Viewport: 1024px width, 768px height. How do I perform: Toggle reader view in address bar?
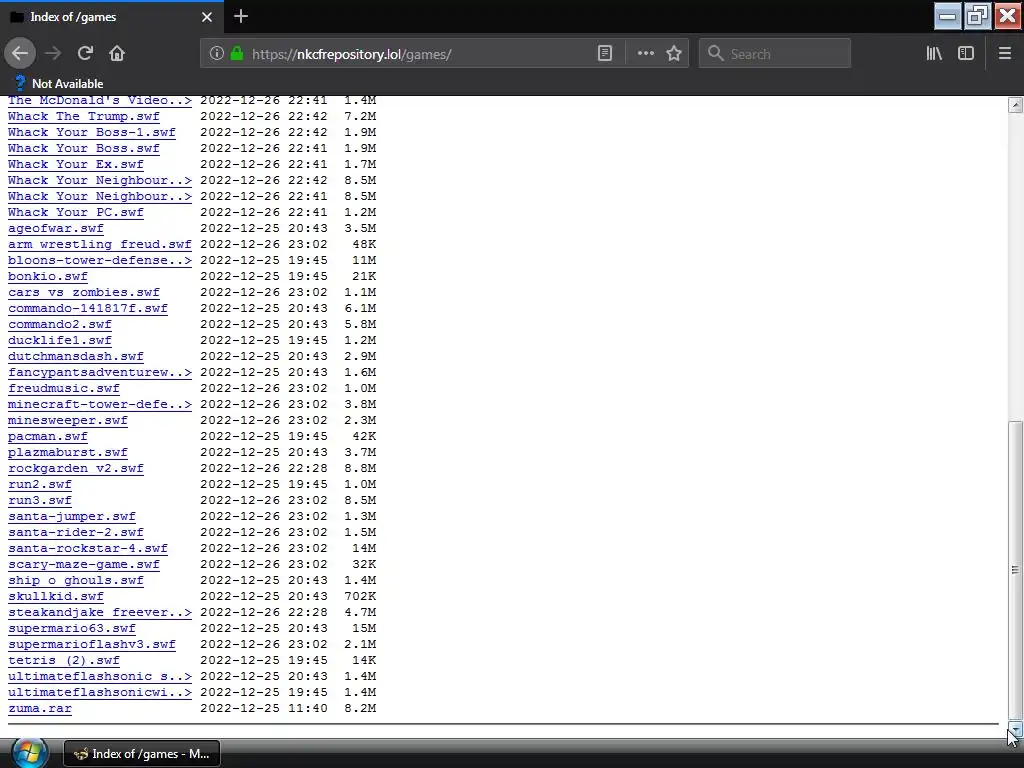tap(605, 54)
